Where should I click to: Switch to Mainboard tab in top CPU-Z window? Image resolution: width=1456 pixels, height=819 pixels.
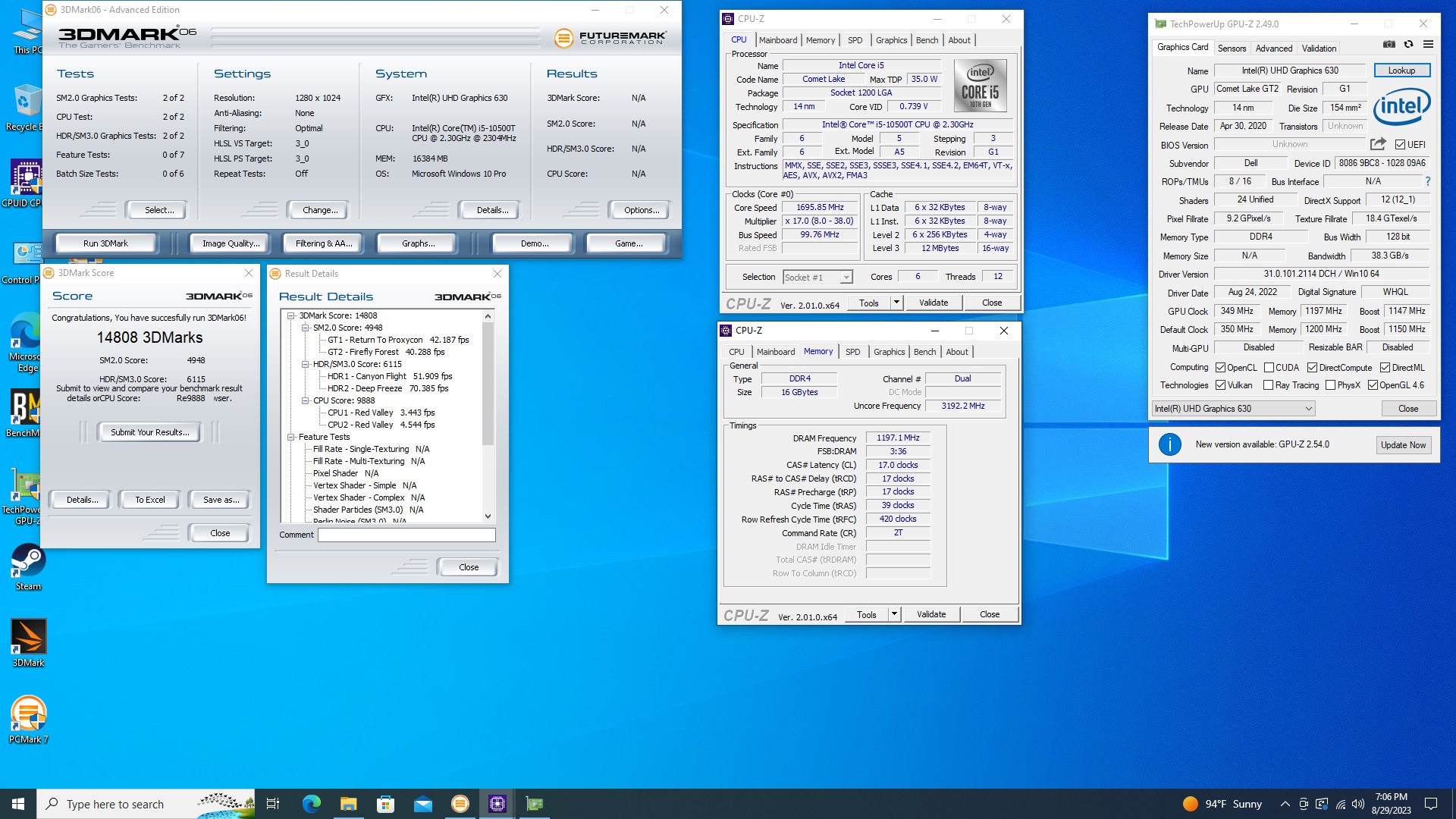[x=778, y=40]
